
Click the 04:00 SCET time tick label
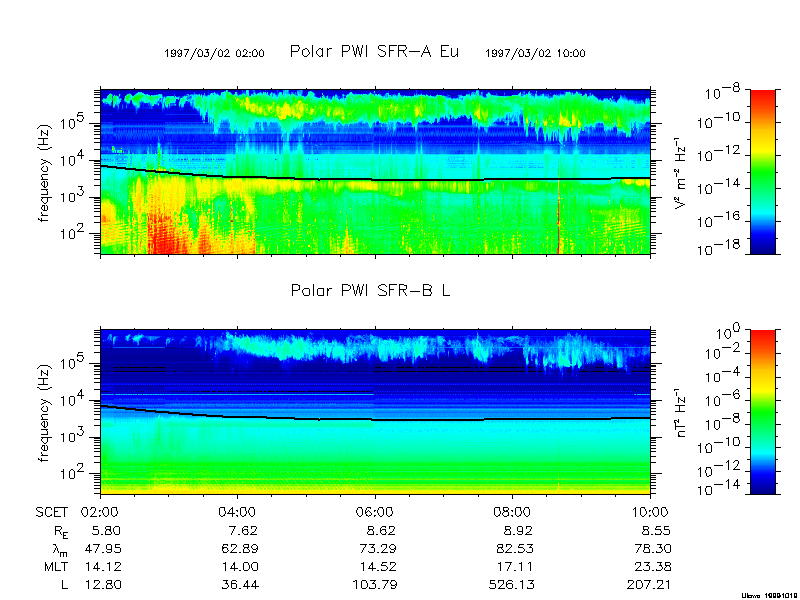coord(238,513)
